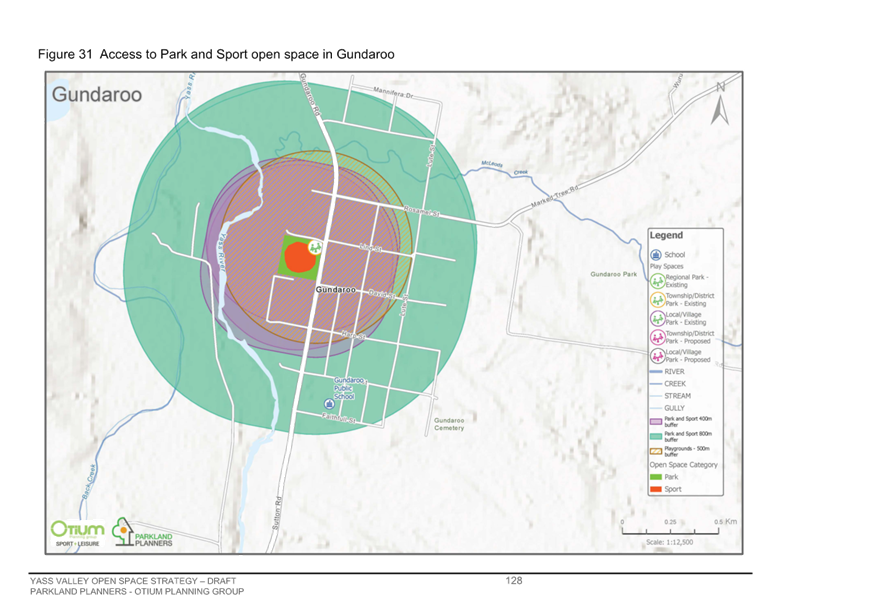Click the orange sport field on map
Viewport: 869px width, 600px height.
point(300,258)
